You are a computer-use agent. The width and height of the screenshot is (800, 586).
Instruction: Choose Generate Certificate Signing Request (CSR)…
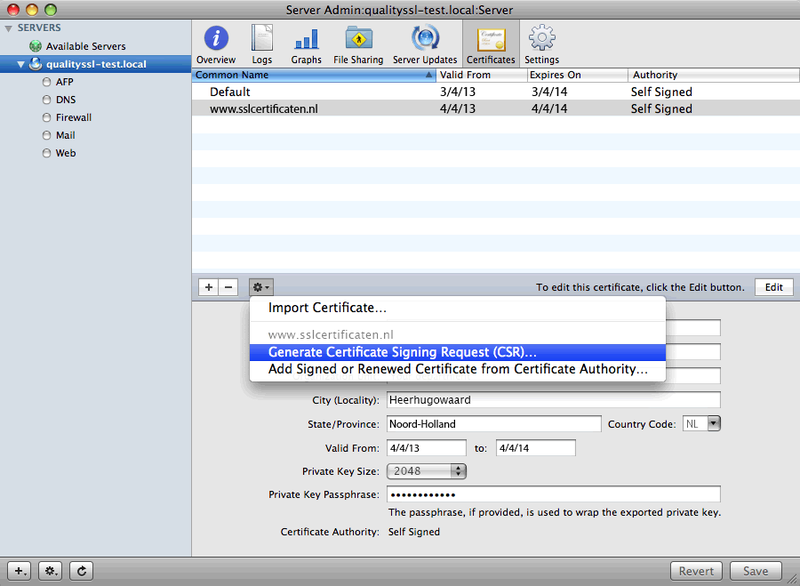pyautogui.click(x=458, y=352)
